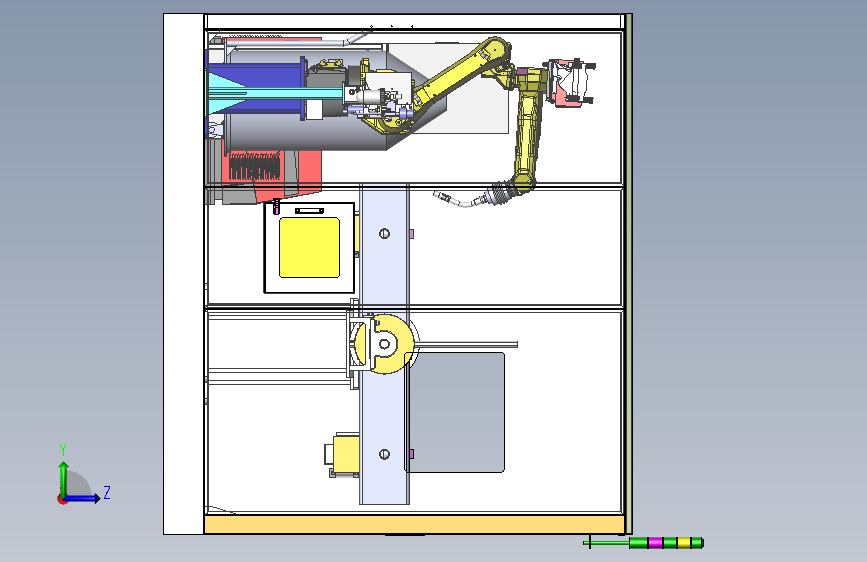Image resolution: width=867 pixels, height=562 pixels.
Task: Select the upper bolt hole on lavender beam
Action: 384,233
